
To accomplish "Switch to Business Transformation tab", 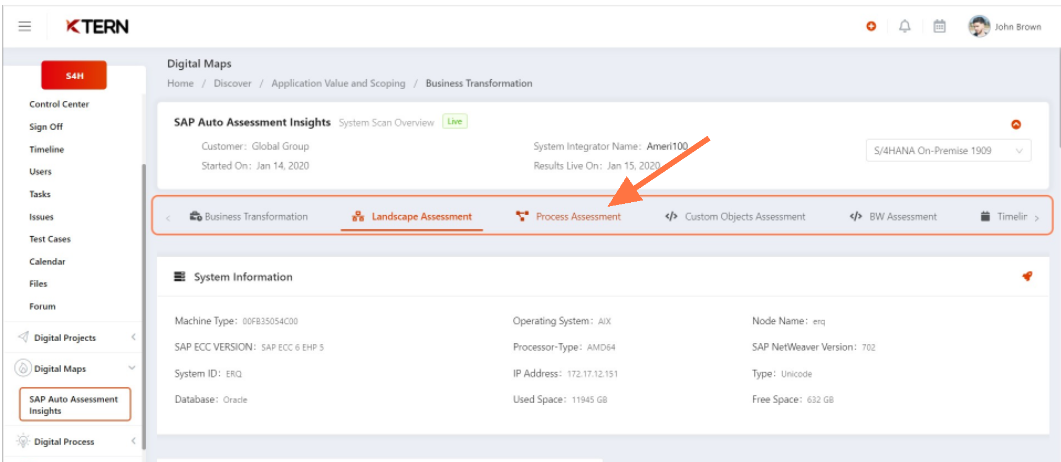I will tap(248, 216).
